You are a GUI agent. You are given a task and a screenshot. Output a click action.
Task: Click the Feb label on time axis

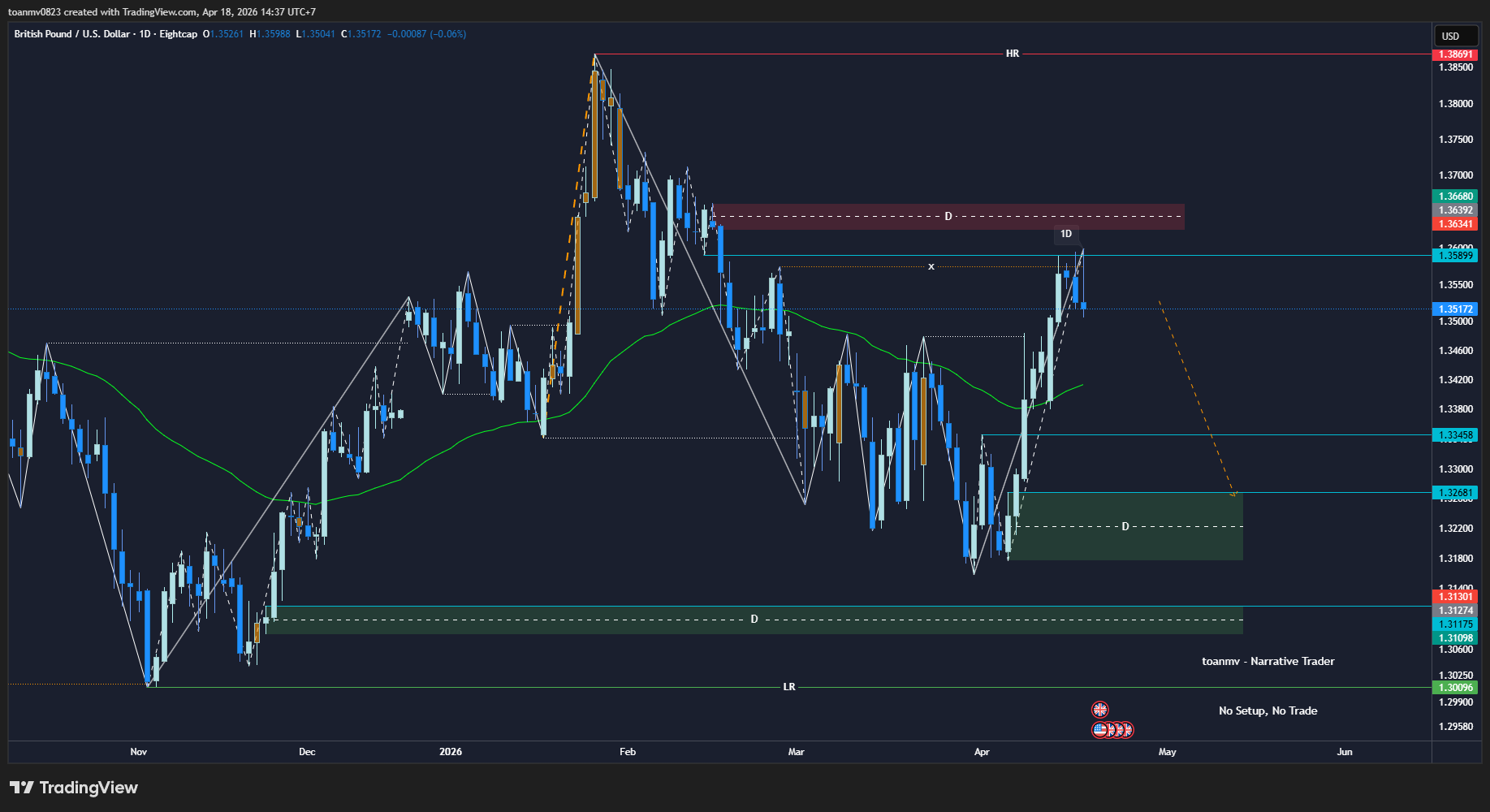point(628,752)
